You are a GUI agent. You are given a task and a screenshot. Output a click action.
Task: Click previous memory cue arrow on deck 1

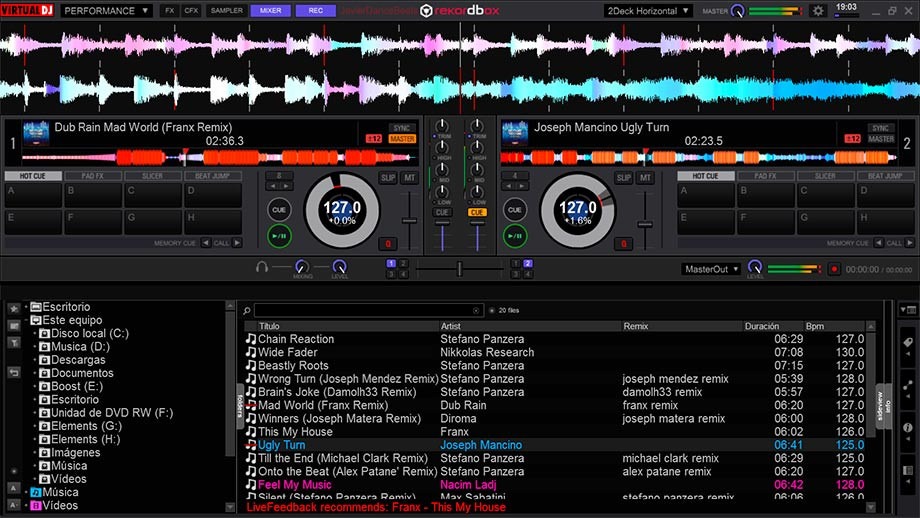click(205, 243)
